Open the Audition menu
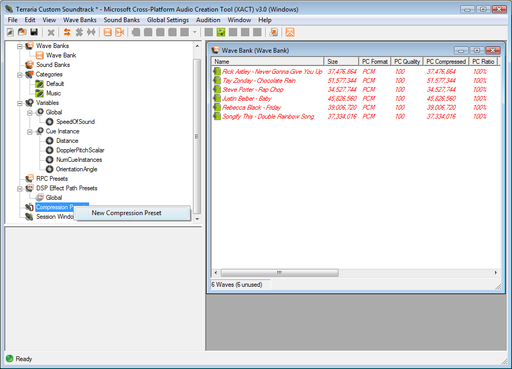This screenshot has width=512, height=369. pos(208,20)
